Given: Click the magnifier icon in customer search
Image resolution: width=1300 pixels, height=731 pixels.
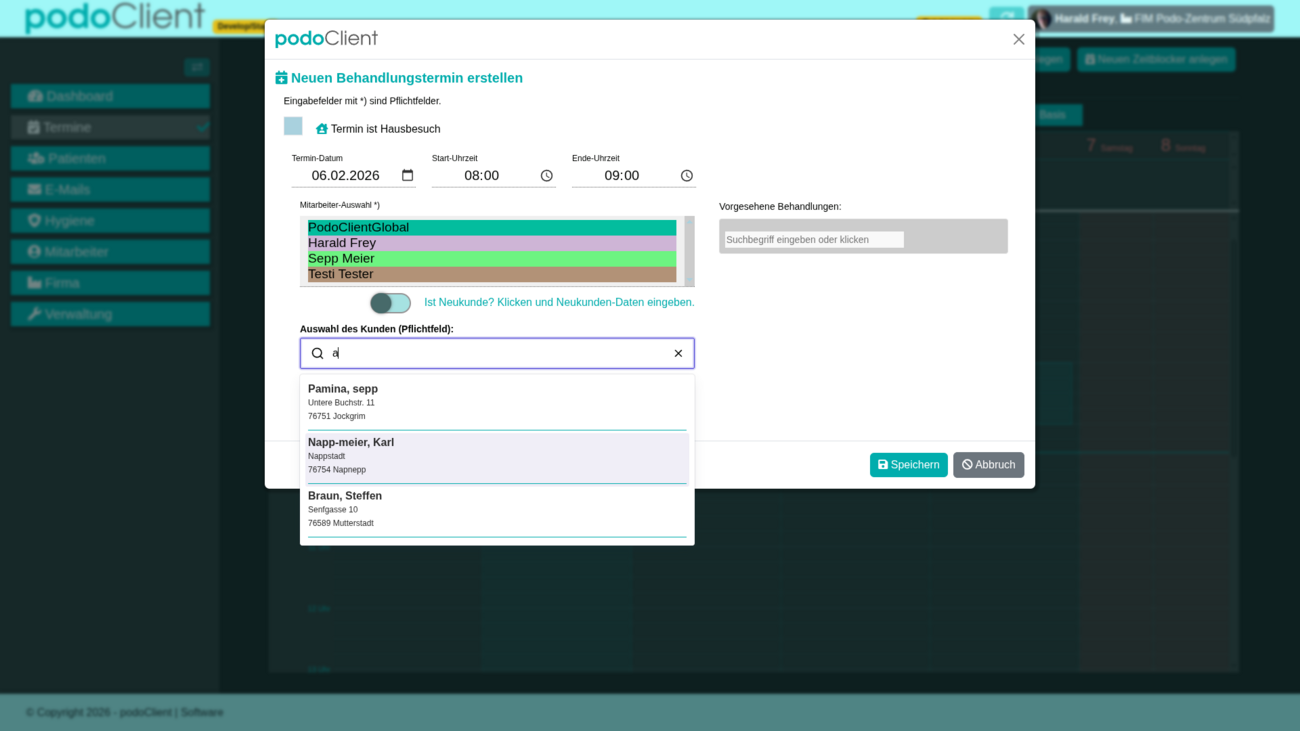Looking at the screenshot, I should click(318, 353).
